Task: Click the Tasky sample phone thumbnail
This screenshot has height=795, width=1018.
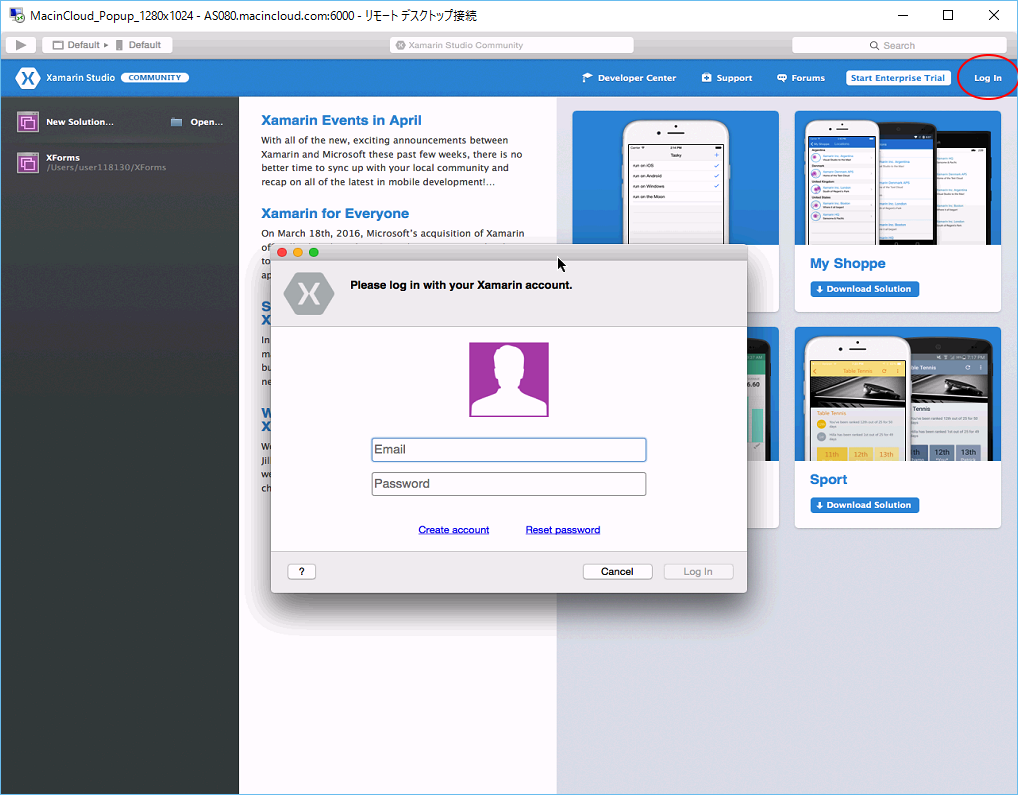Action: pyautogui.click(x=675, y=178)
